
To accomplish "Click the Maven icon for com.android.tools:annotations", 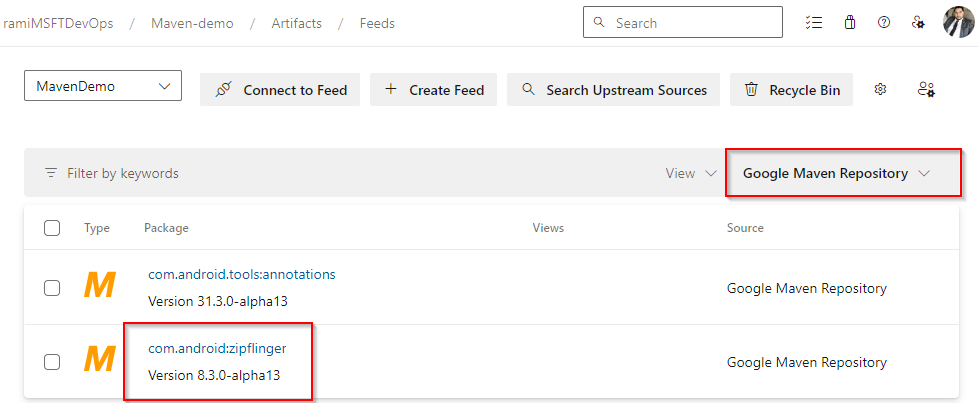I will 100,286.
